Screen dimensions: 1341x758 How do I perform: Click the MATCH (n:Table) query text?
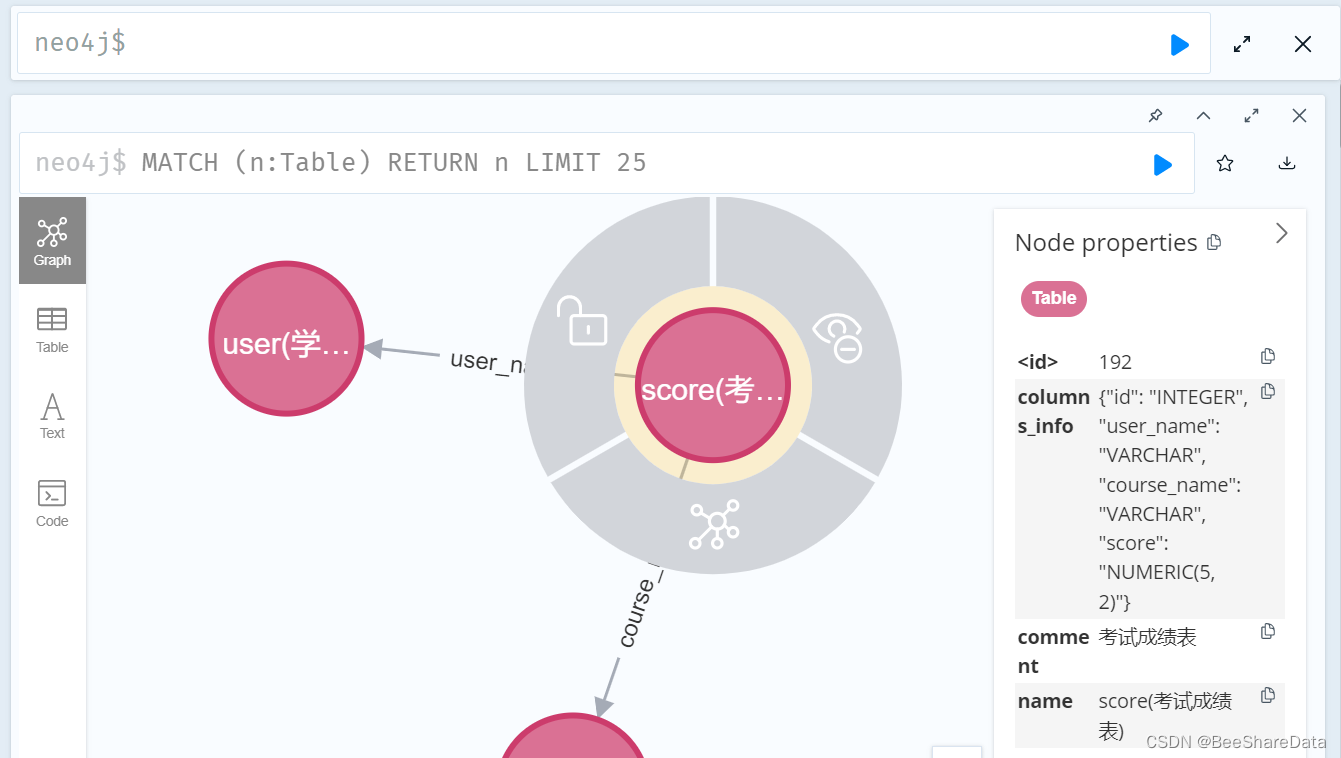point(394,163)
